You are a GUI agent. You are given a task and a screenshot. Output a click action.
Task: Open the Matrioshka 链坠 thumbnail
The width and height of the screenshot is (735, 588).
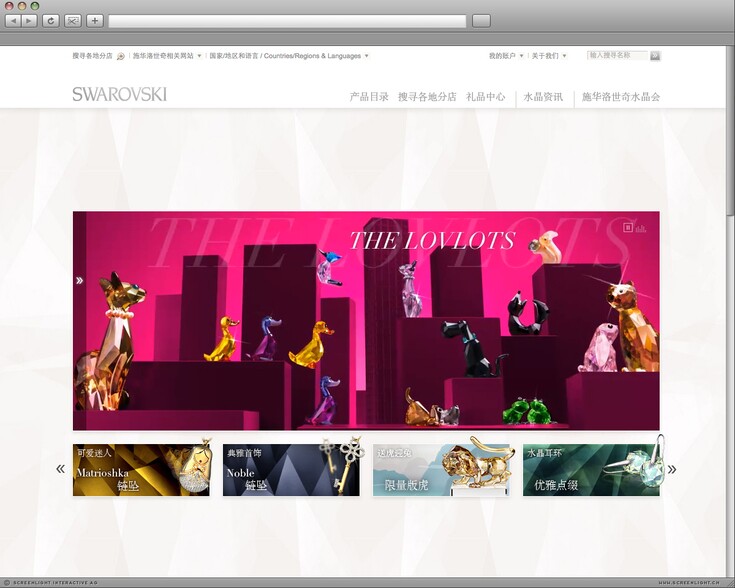[x=142, y=470]
